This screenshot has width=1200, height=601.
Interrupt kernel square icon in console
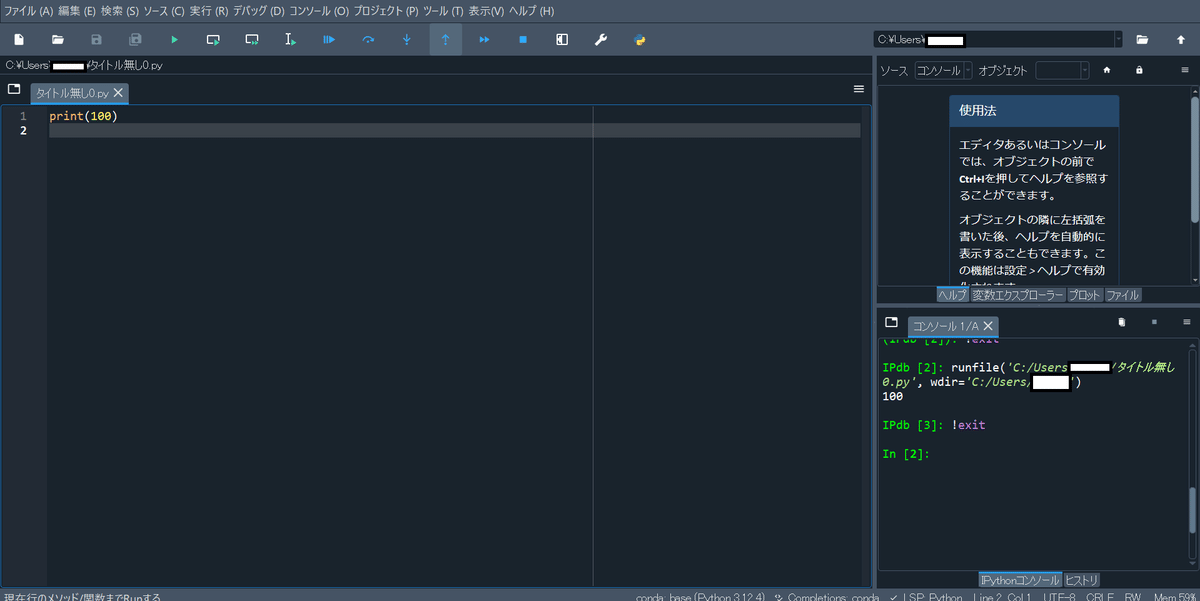point(1154,322)
